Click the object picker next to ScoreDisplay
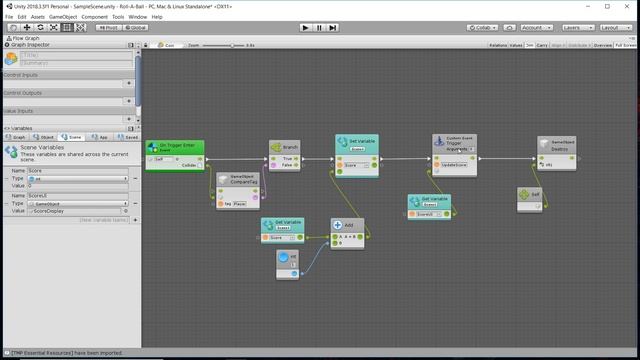The height and width of the screenshot is (360, 640). pos(126,211)
